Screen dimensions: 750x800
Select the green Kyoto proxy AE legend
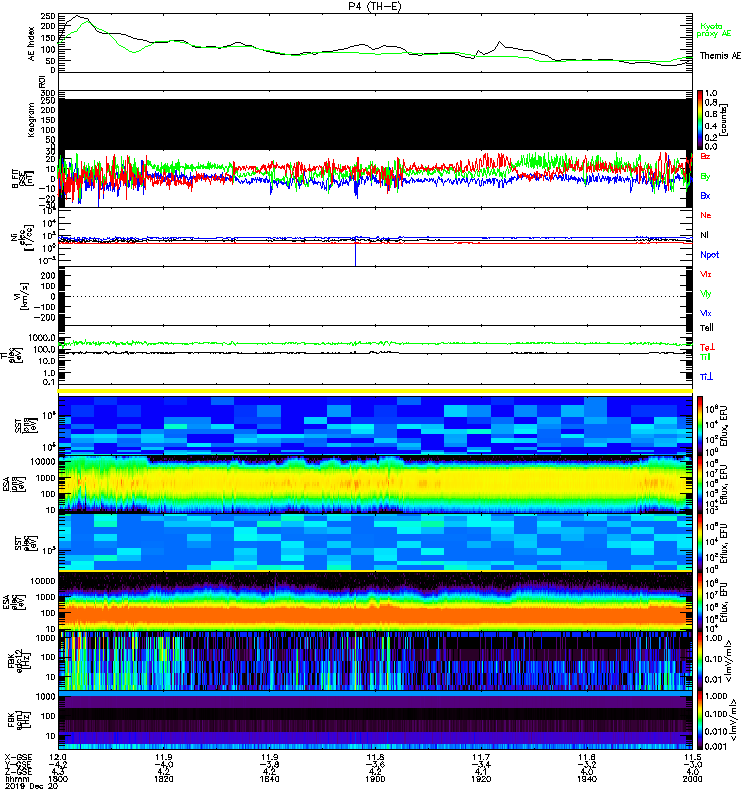[x=713, y=30]
